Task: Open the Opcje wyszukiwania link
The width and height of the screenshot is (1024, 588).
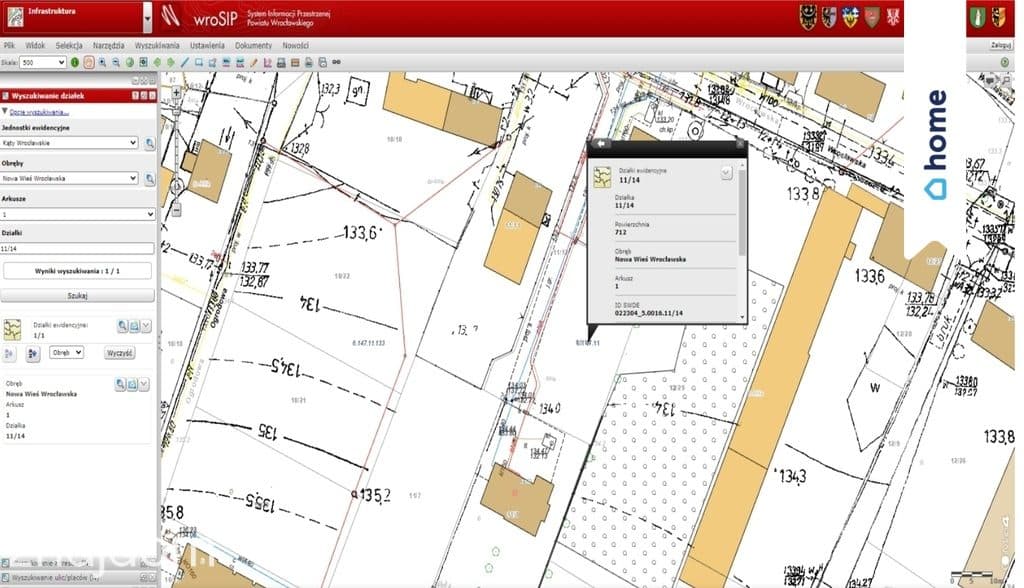Action: coord(39,112)
